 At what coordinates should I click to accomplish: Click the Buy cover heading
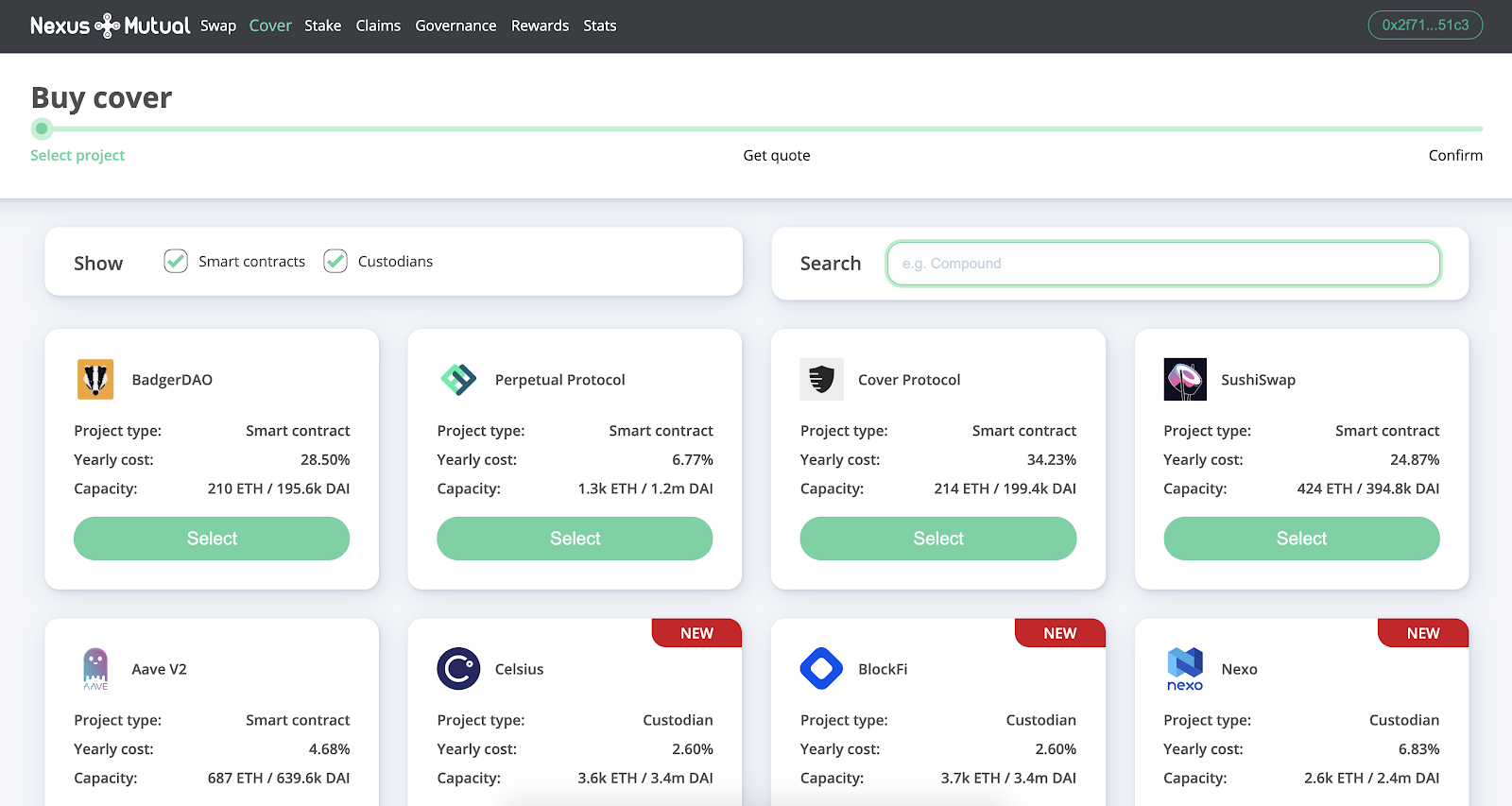point(101,97)
